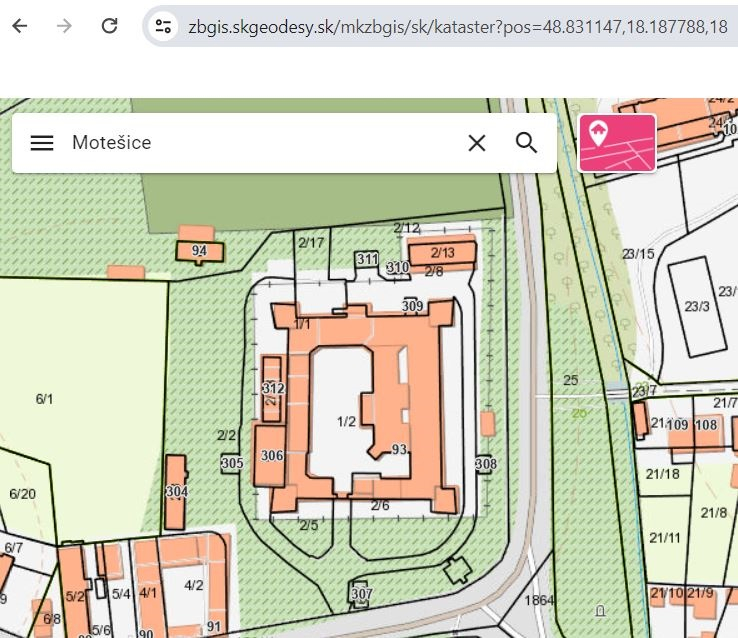
Task: Click the browser forward arrow
Action: pos(64,27)
